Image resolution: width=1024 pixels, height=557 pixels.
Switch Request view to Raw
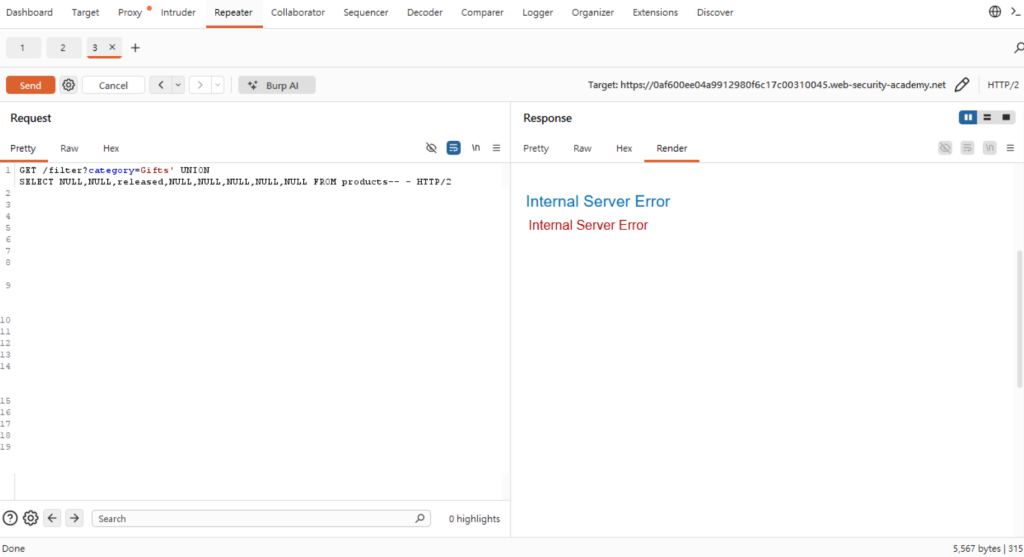(69, 148)
